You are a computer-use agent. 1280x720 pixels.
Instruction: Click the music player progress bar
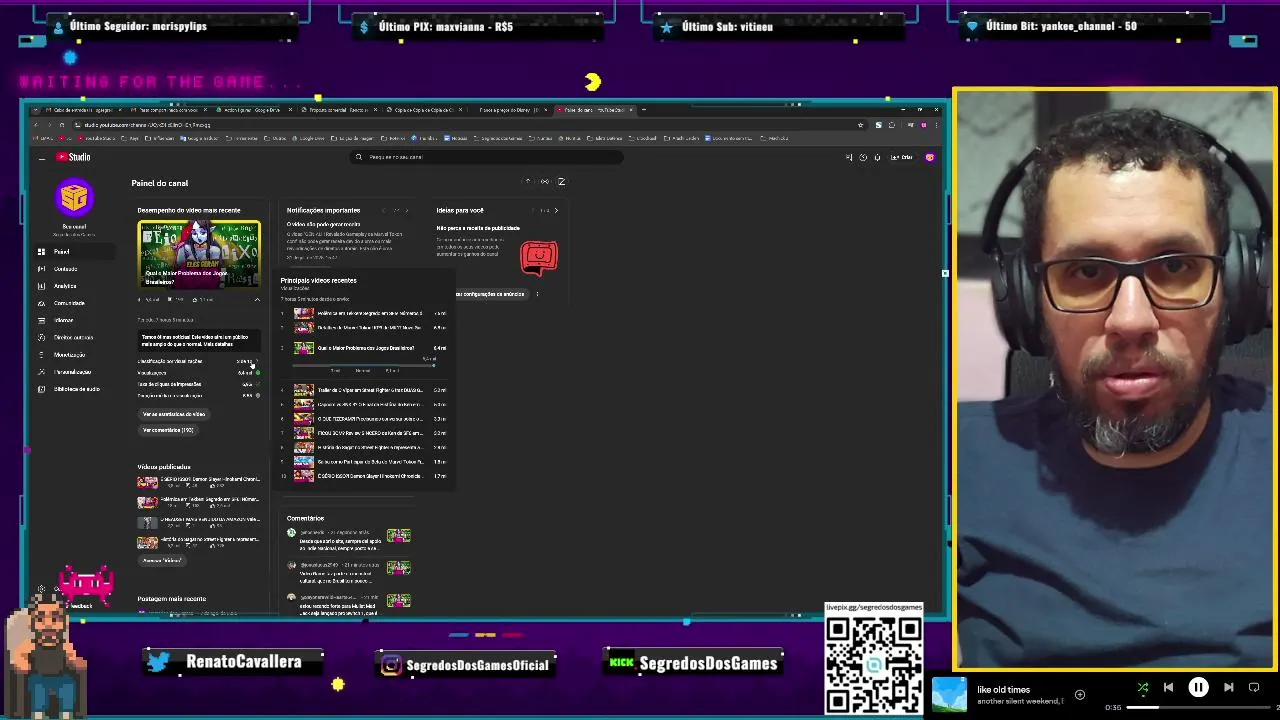pos(1200,708)
